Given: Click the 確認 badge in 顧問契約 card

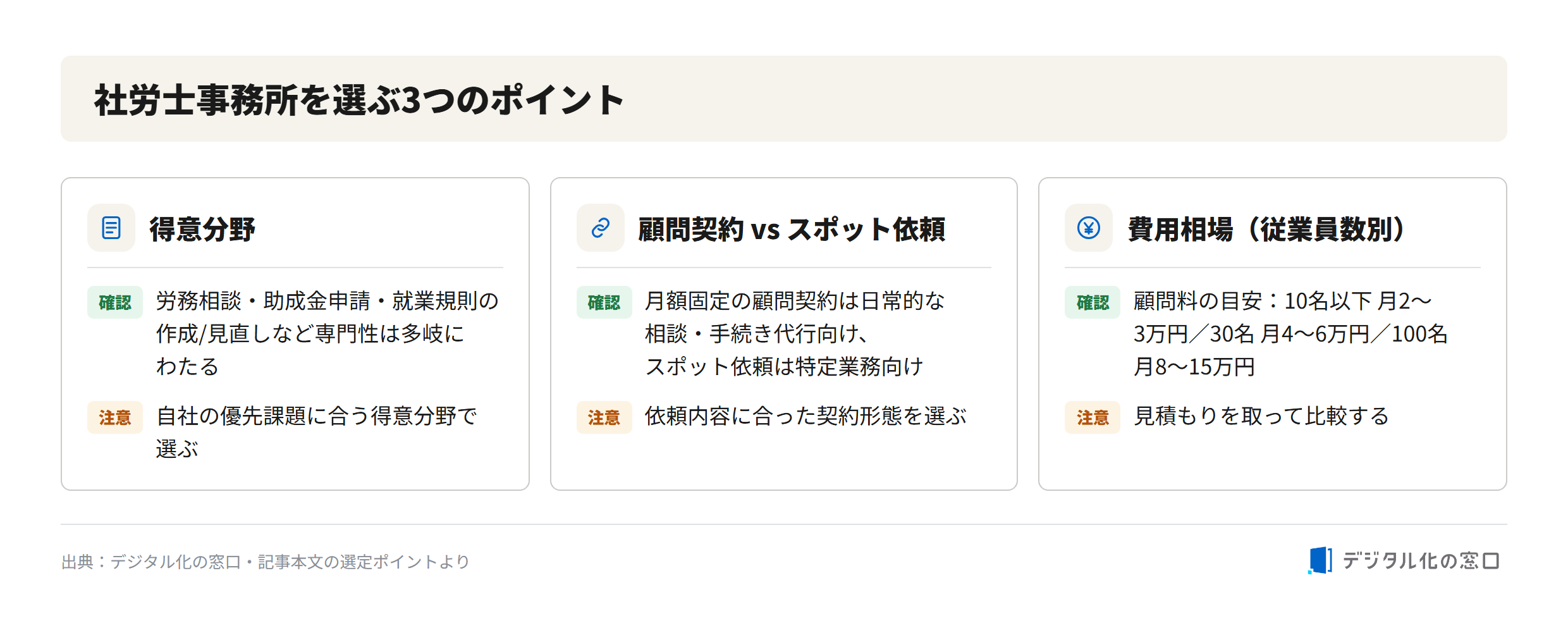Looking at the screenshot, I should coord(604,302).
